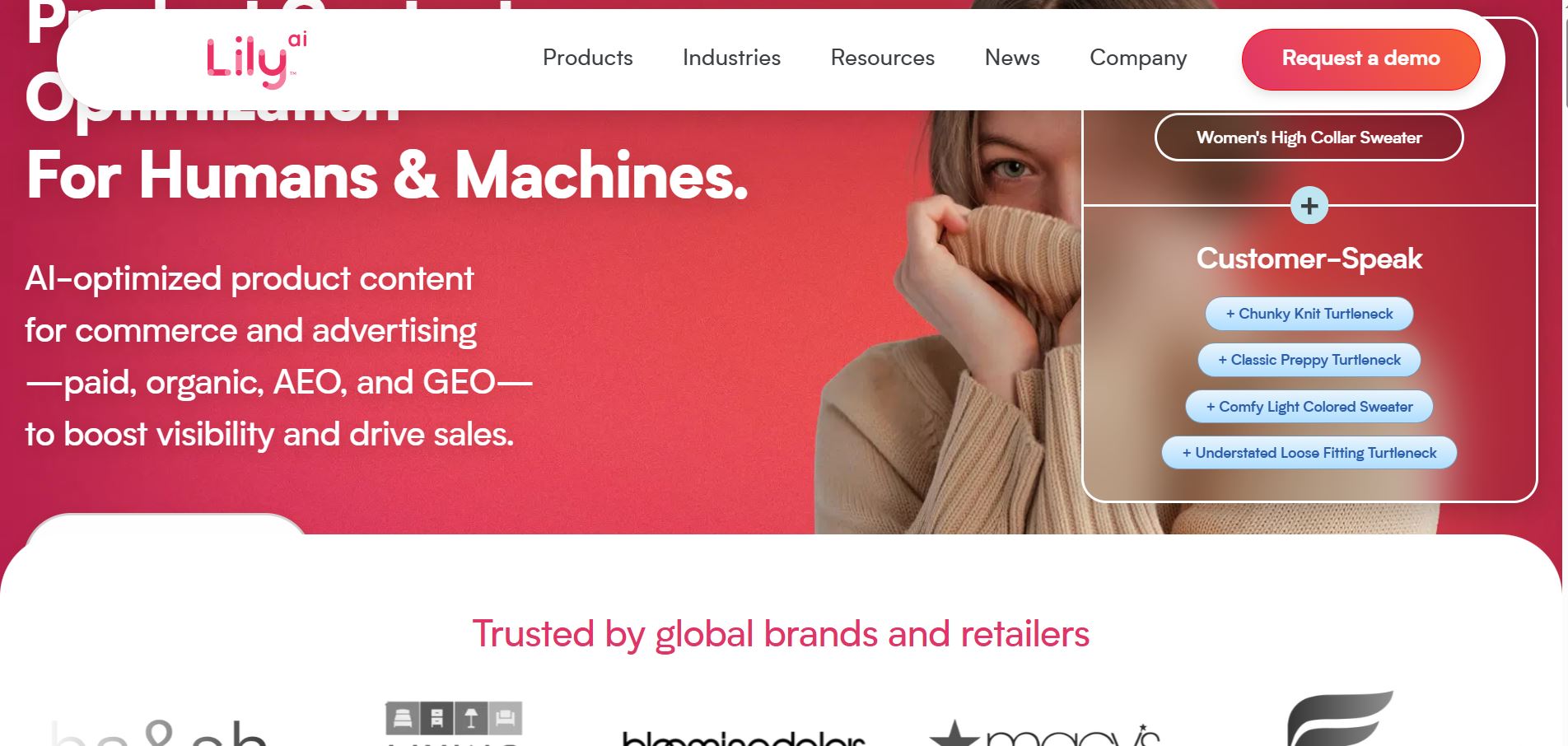
Task: Click the plus circle icon above Customer-Speak
Action: [1309, 206]
